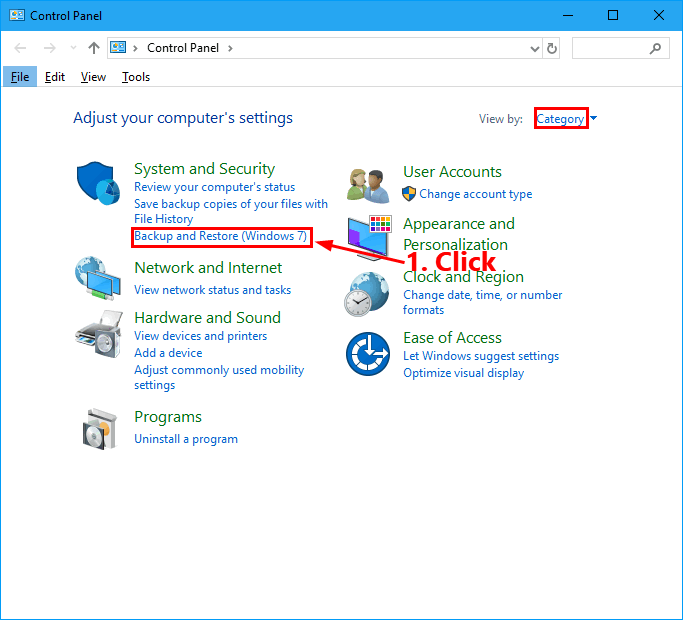Click Optimize visual display
Viewport: 683px width, 620px height.
pyautogui.click(x=463, y=373)
